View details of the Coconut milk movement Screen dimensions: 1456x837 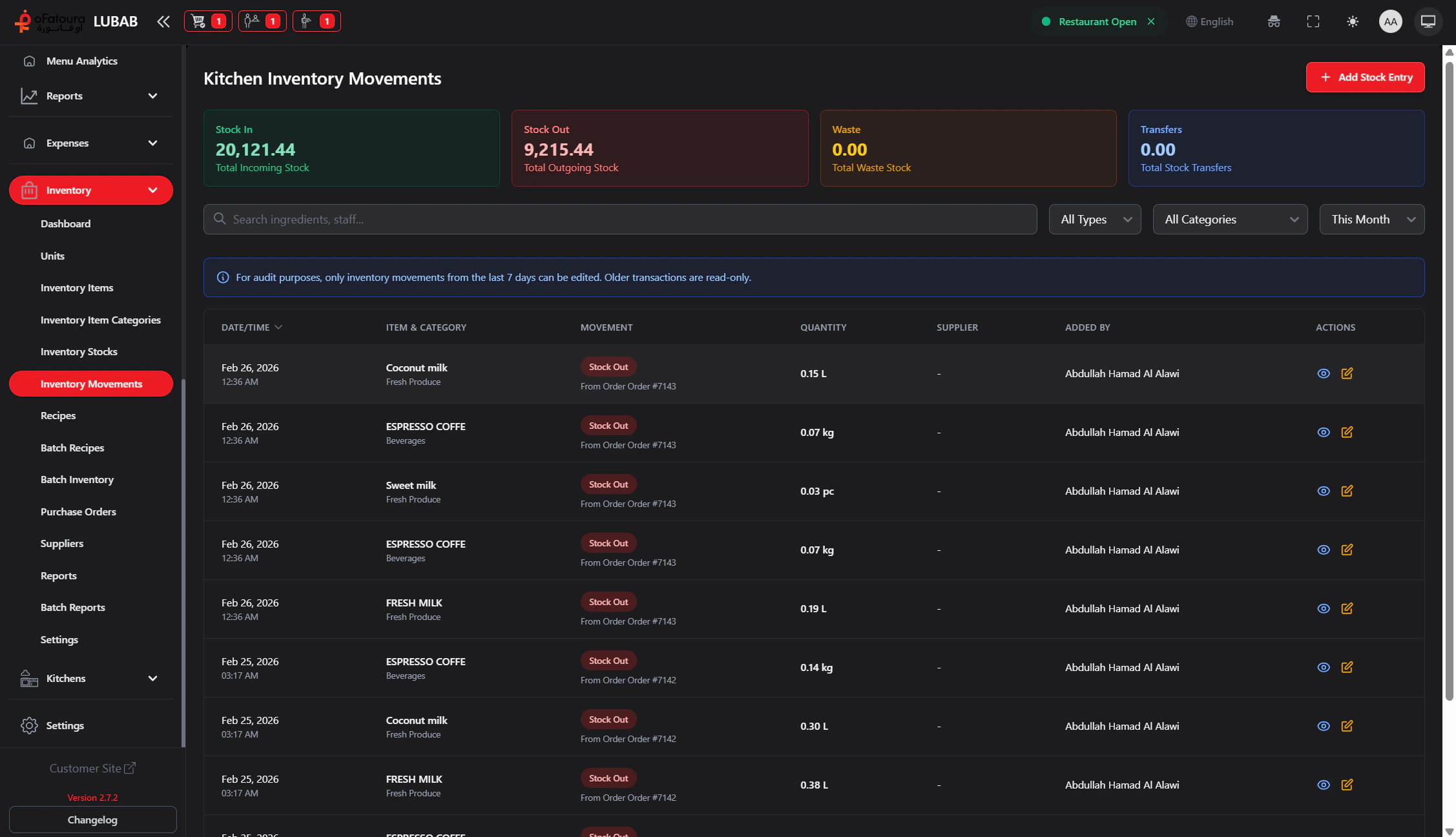tap(1323, 373)
